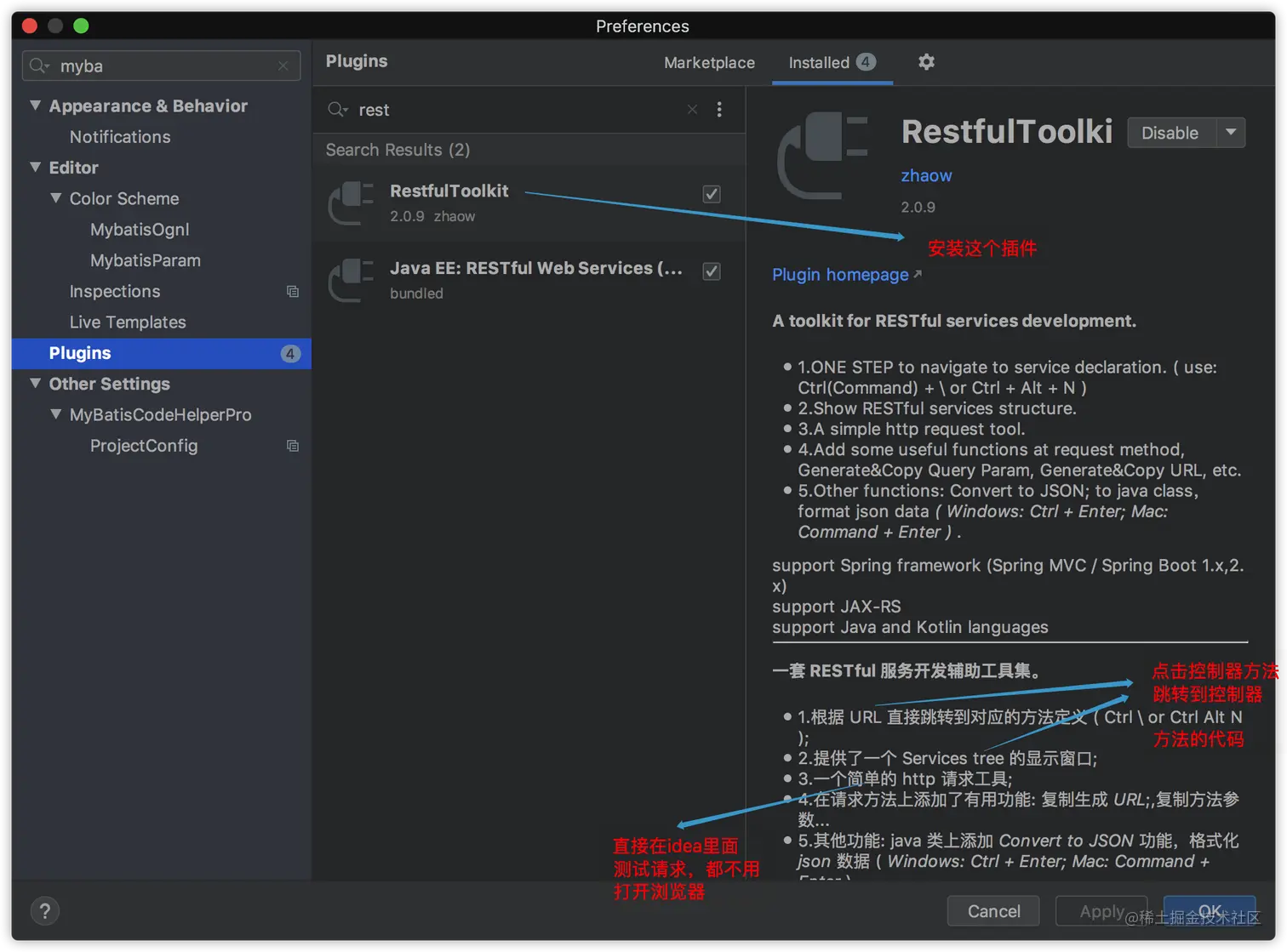Click the project-level icon beside ProjectConfig
This screenshot has height=952, width=1287.
click(x=293, y=446)
